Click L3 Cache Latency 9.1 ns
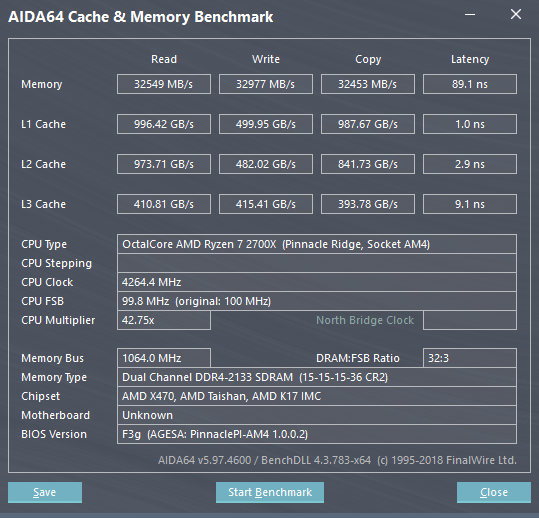Screen dimensions: 539x518 tap(470, 204)
